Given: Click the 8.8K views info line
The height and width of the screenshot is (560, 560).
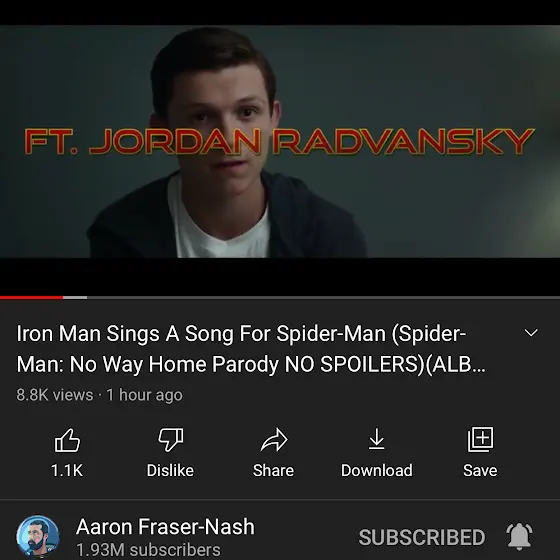Looking at the screenshot, I should [x=99, y=395].
